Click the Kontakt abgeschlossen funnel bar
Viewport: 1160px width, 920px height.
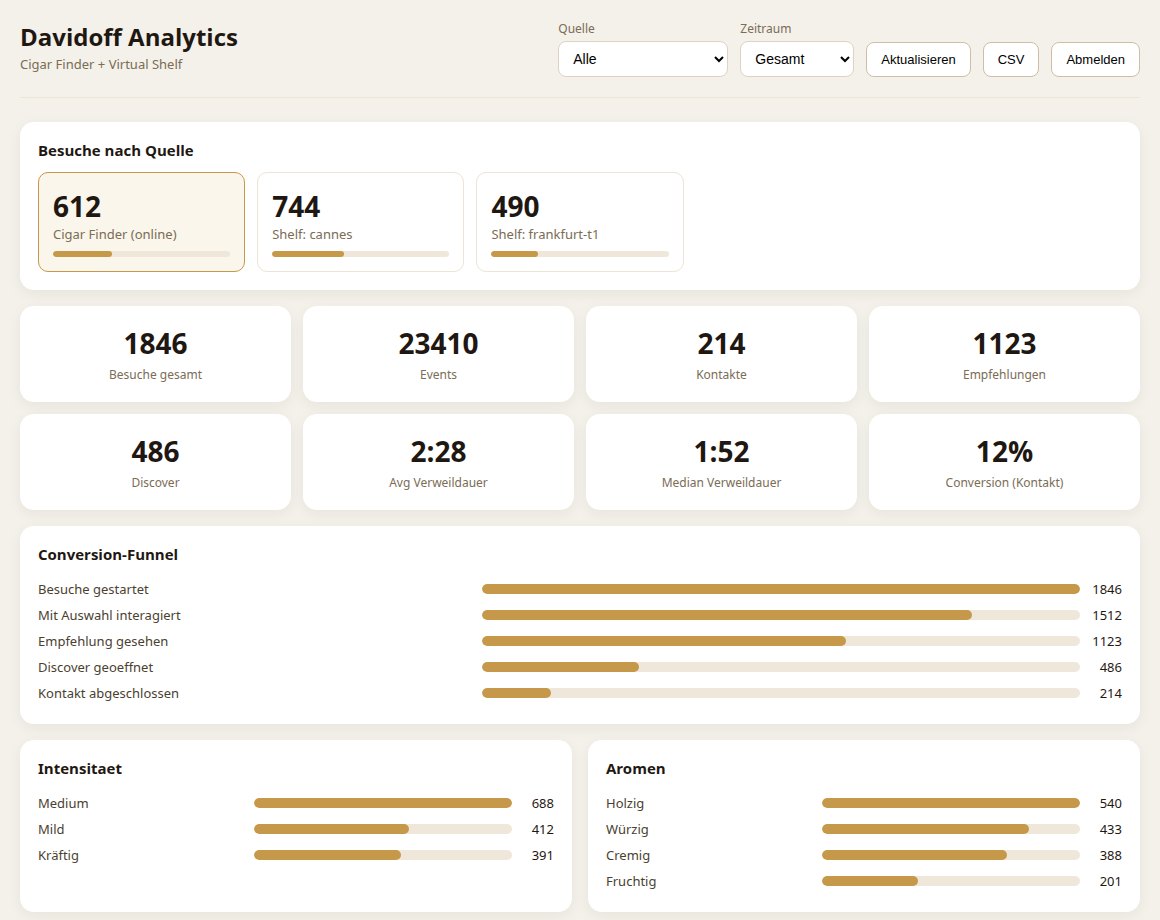780,693
